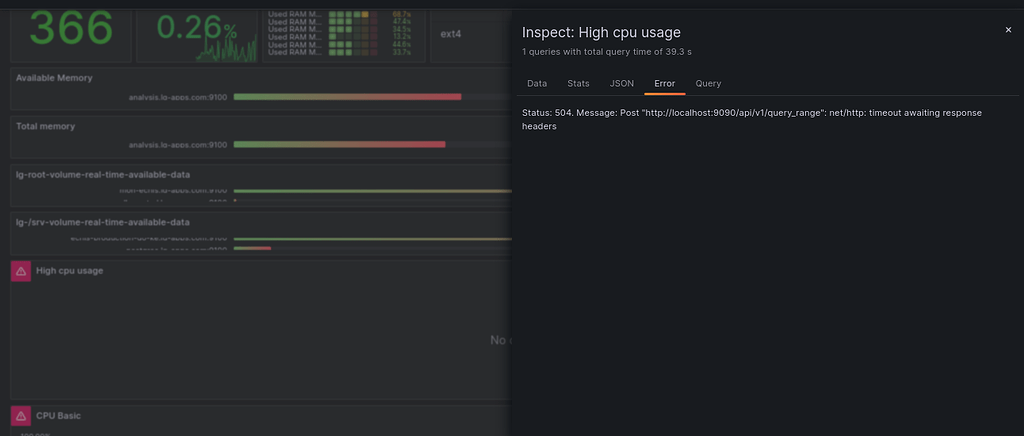Switch to the Data tab
This screenshot has height=436, width=1024.
click(x=537, y=83)
